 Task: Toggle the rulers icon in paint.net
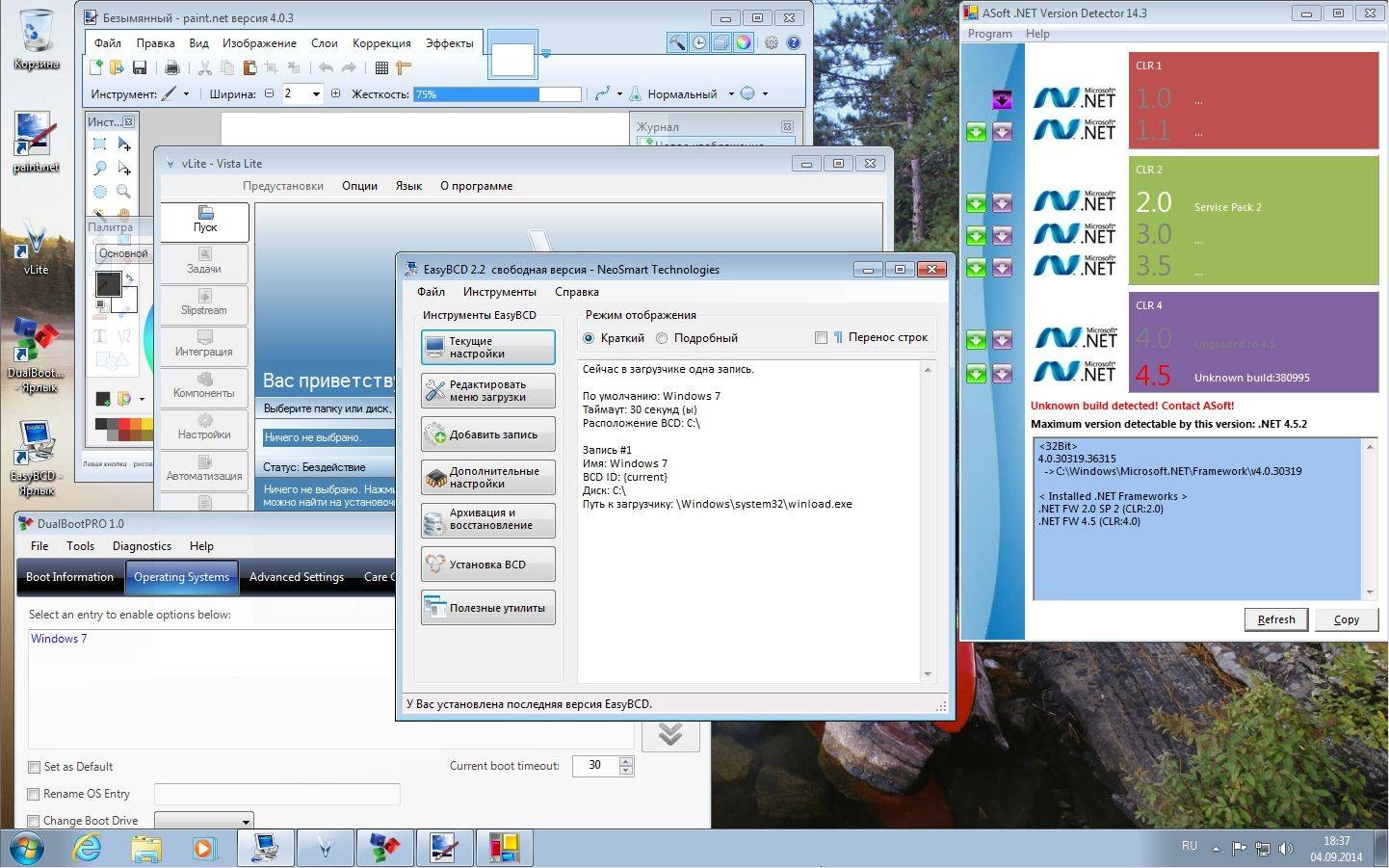(404, 67)
